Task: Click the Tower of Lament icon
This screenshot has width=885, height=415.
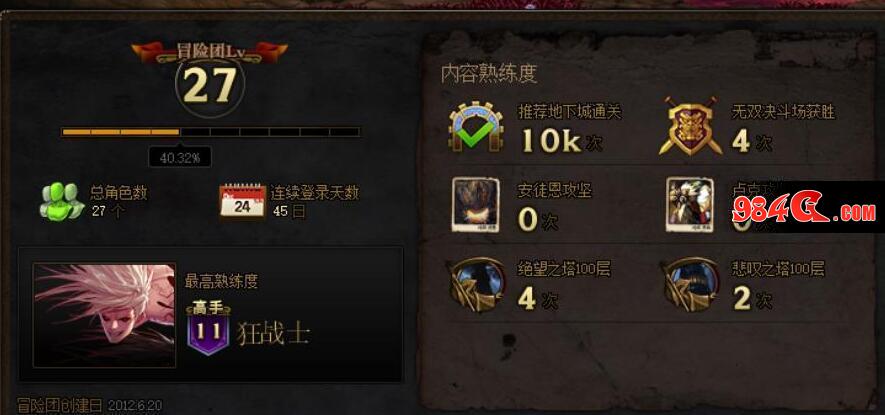Action: [x=690, y=284]
